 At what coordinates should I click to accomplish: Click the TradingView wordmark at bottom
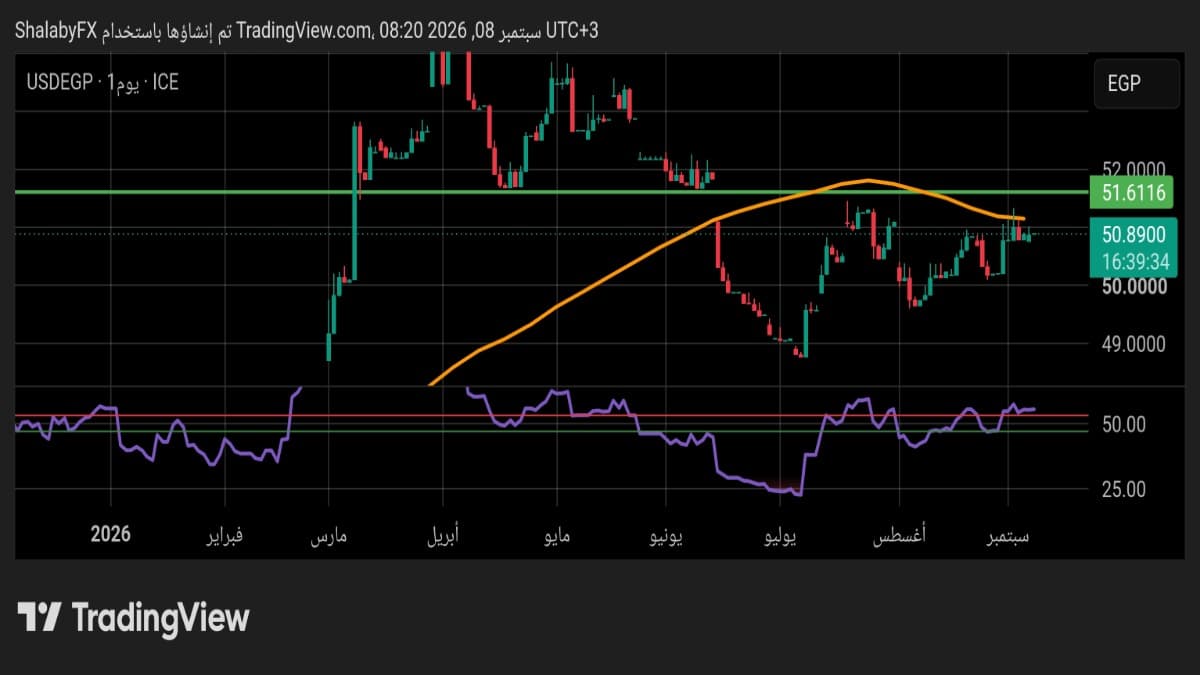pyautogui.click(x=160, y=618)
